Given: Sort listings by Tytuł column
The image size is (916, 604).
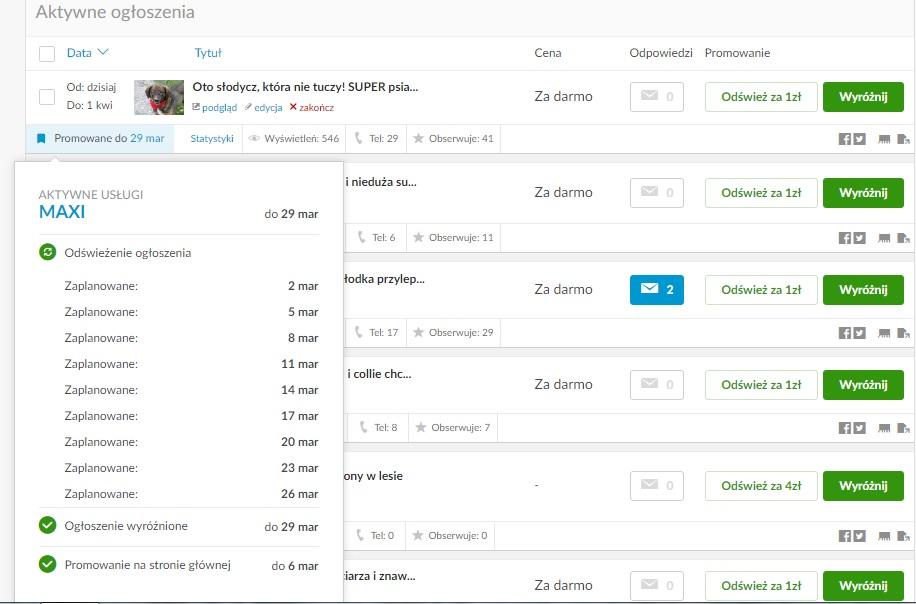Looking at the screenshot, I should 208,53.
